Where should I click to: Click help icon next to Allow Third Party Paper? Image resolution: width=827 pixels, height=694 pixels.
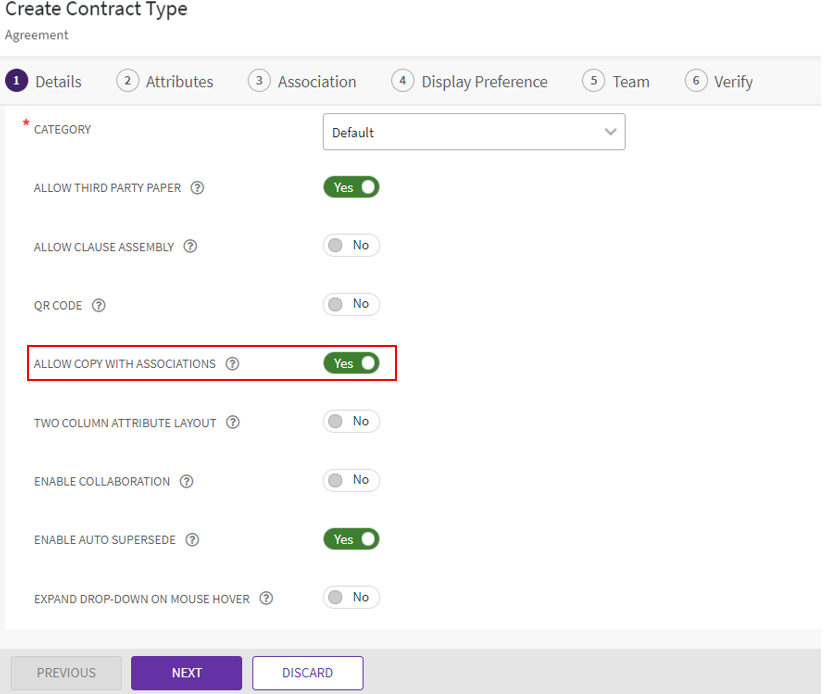coord(197,188)
